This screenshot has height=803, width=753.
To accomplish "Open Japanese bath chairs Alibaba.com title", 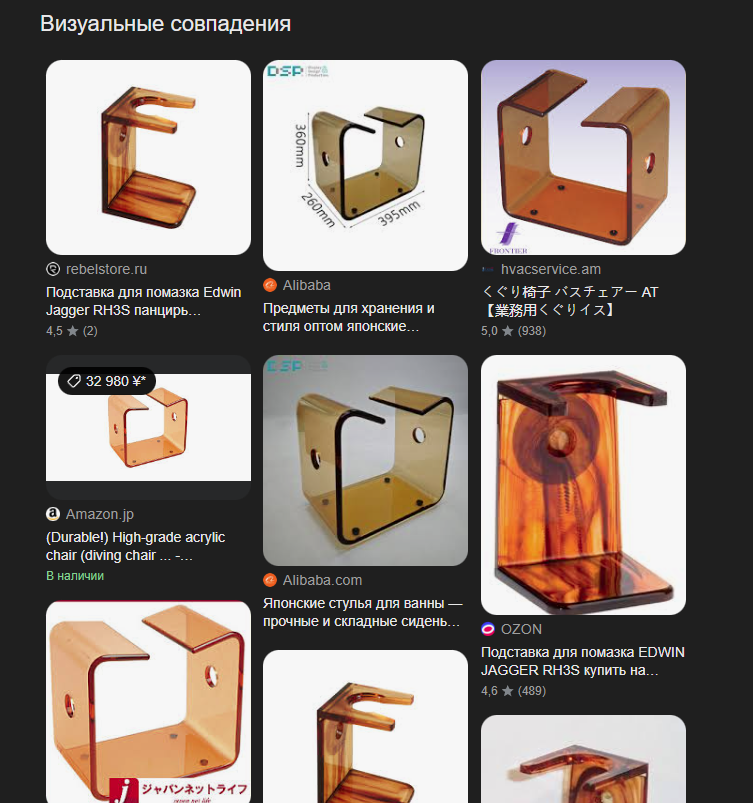I will coord(363,612).
